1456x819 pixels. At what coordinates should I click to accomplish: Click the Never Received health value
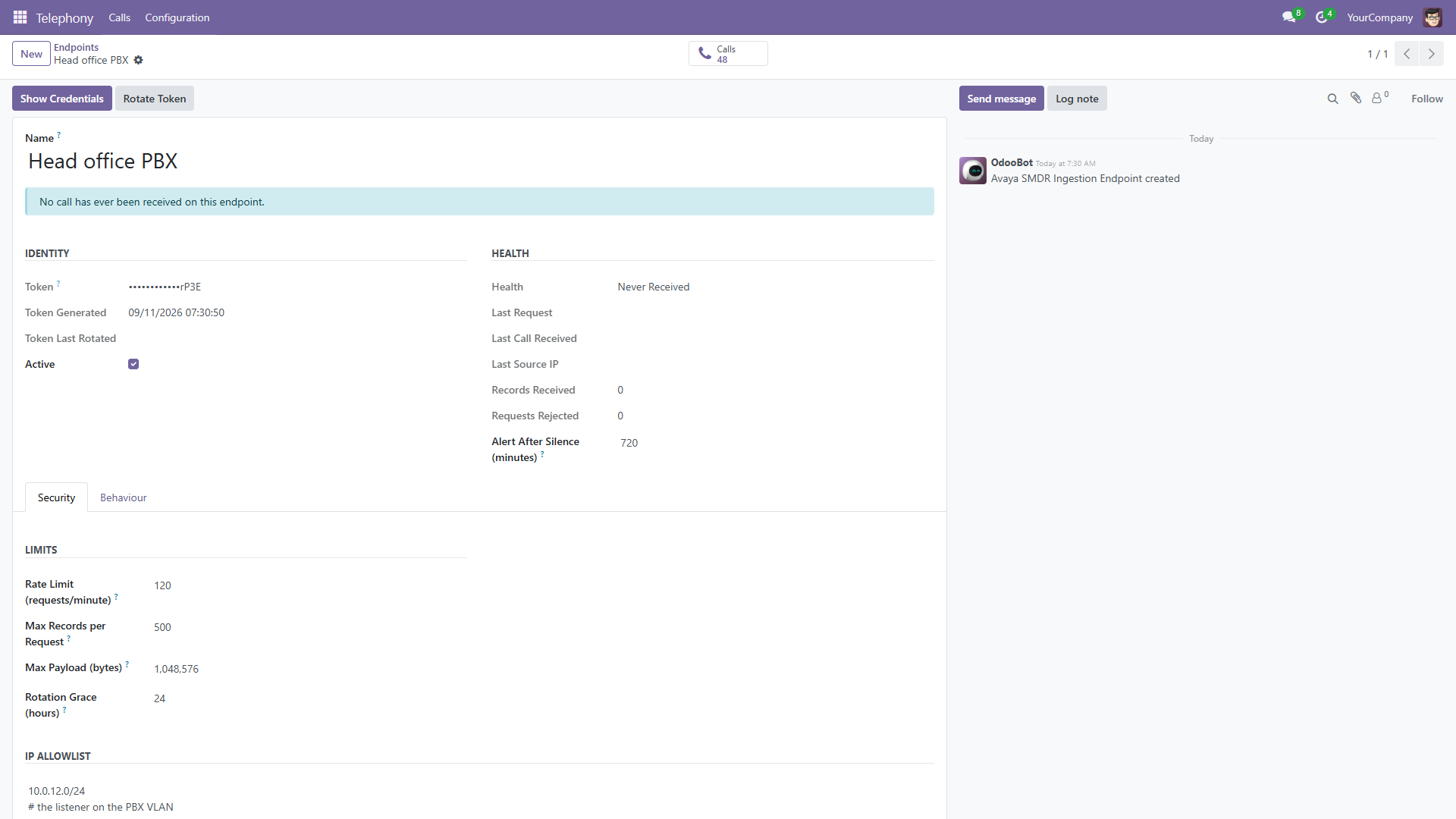653,287
